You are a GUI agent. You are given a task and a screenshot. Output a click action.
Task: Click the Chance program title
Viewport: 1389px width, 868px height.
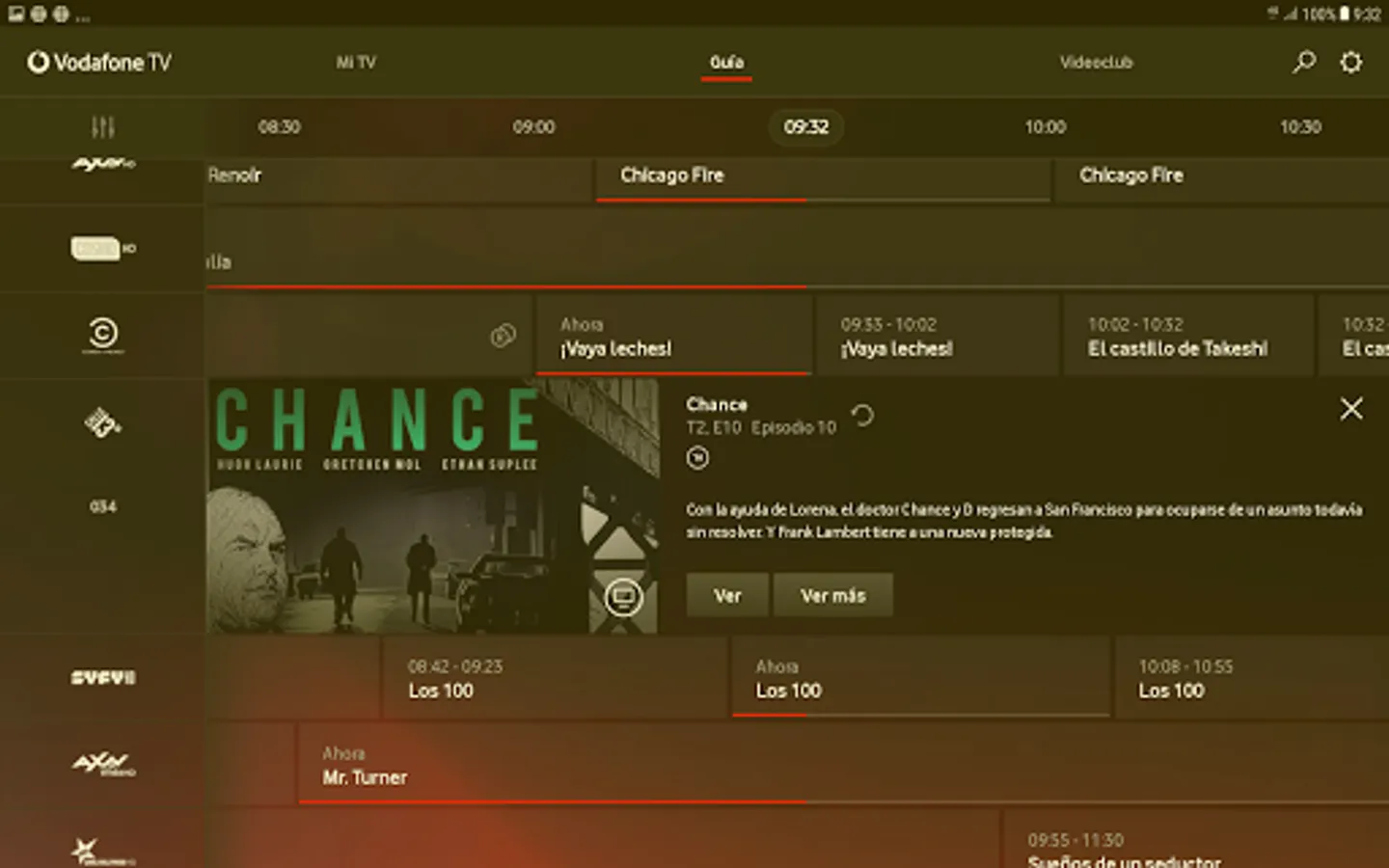pyautogui.click(x=717, y=404)
